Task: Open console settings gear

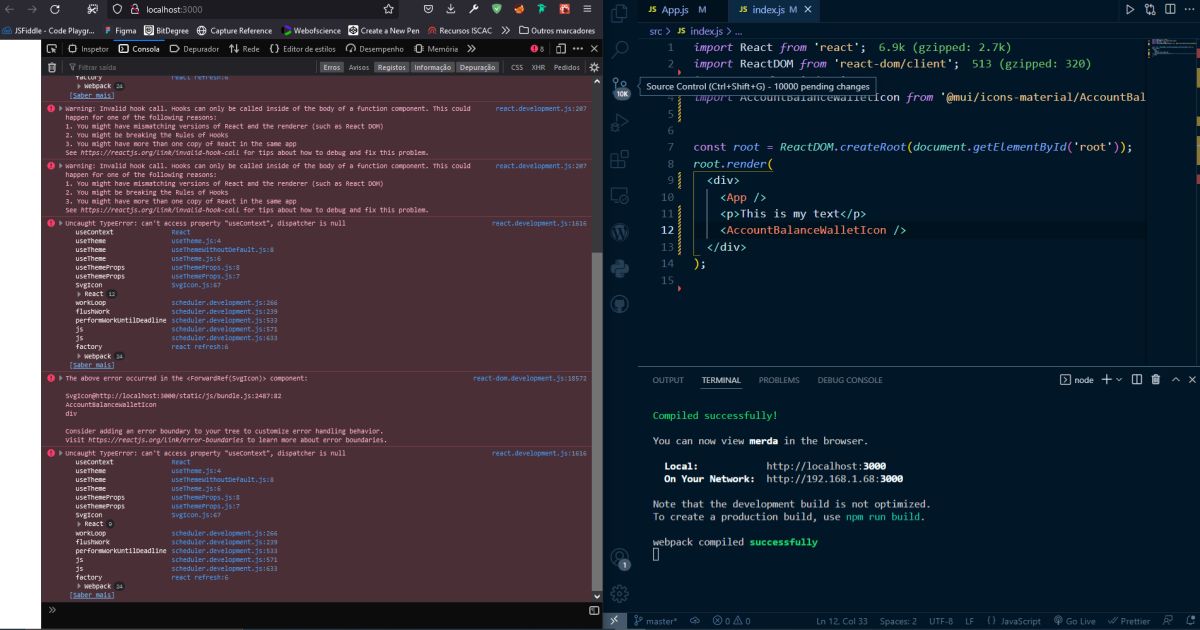Action: click(x=593, y=67)
